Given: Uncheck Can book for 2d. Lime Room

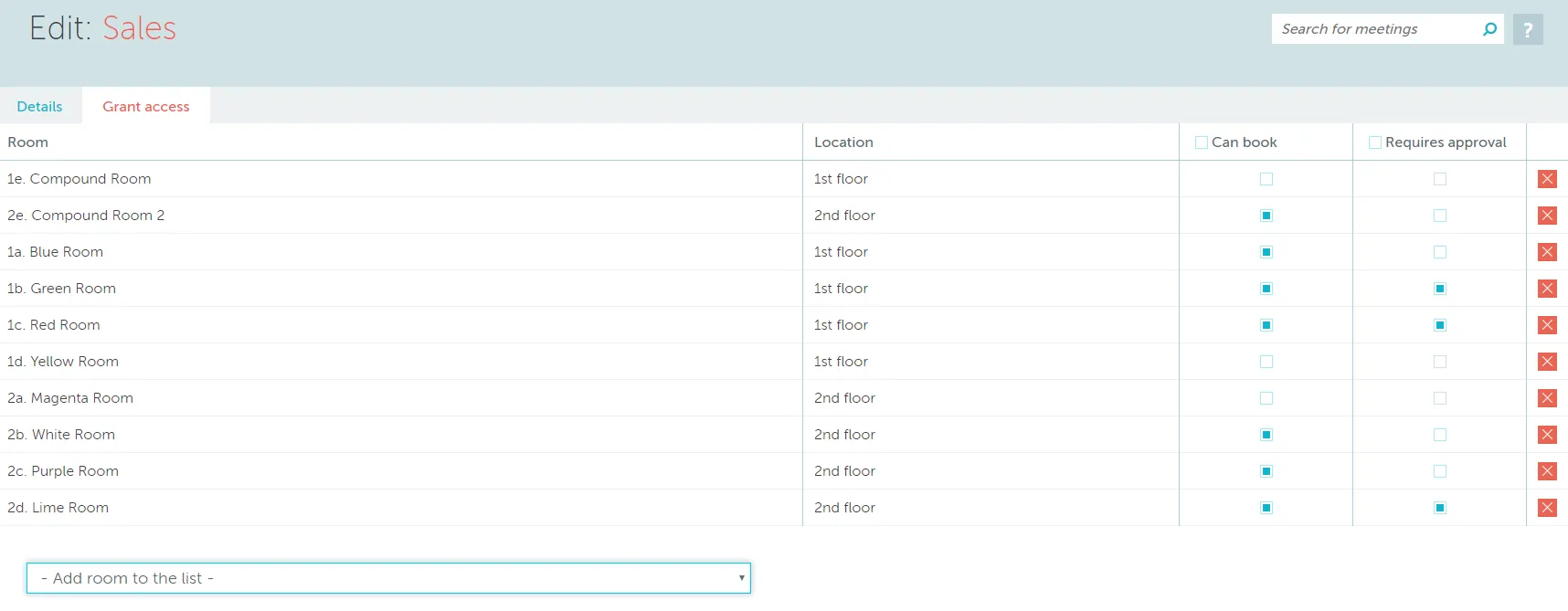Looking at the screenshot, I should 1266,508.
